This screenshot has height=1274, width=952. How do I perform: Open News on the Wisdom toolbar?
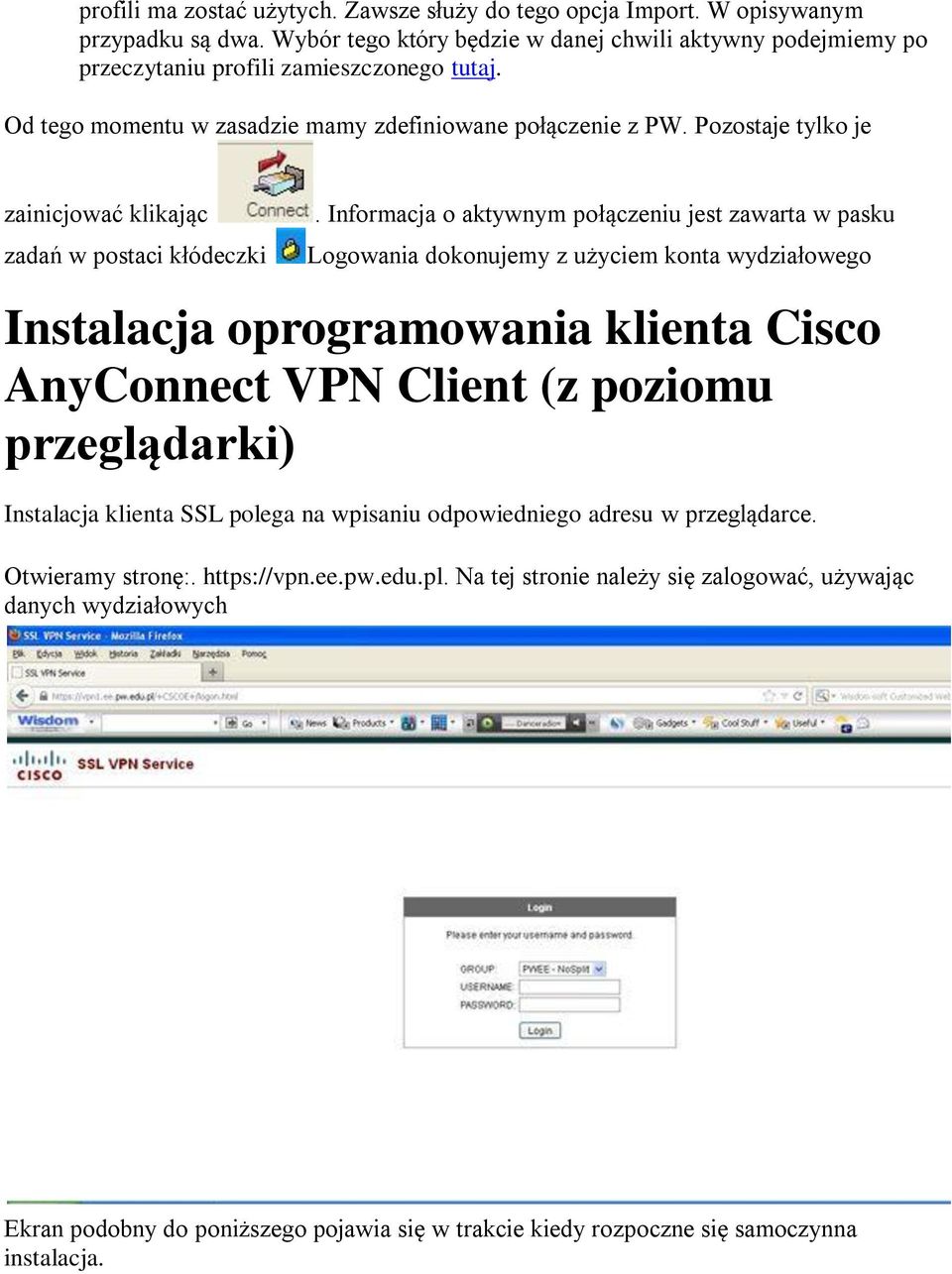point(307,723)
